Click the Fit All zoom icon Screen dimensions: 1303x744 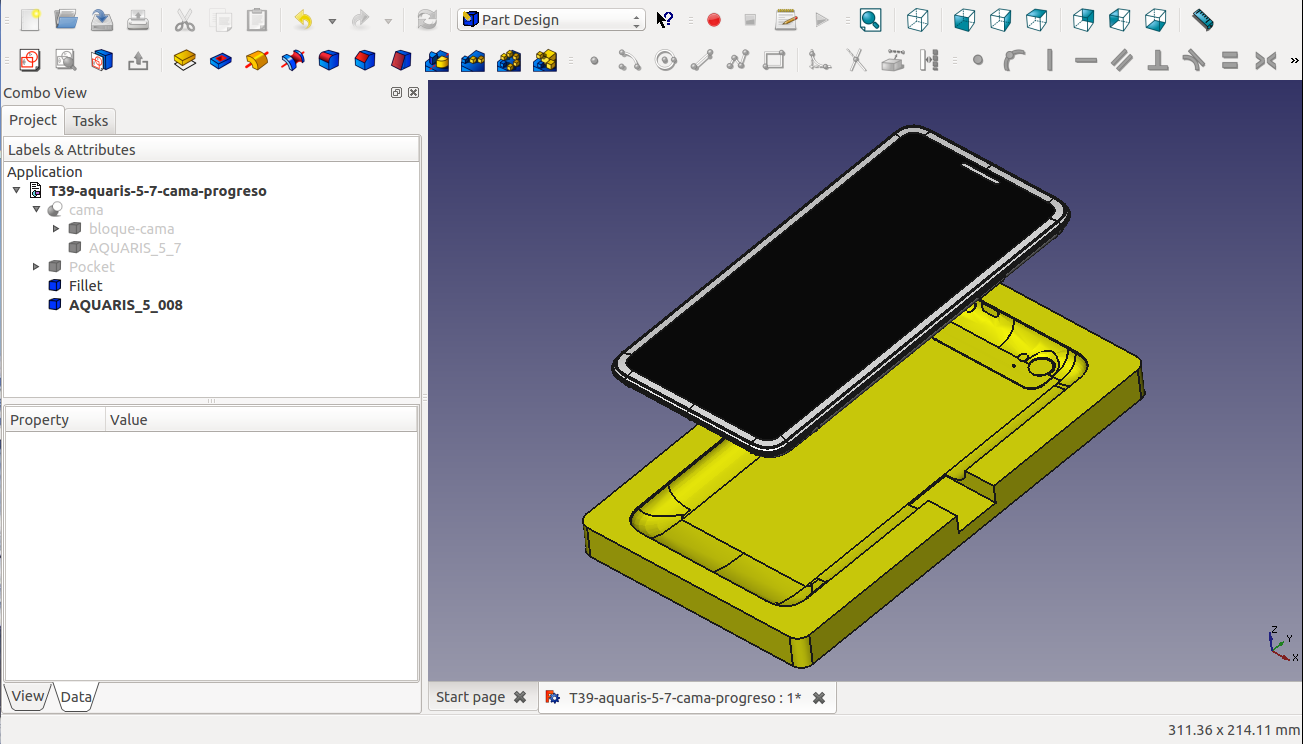(870, 20)
